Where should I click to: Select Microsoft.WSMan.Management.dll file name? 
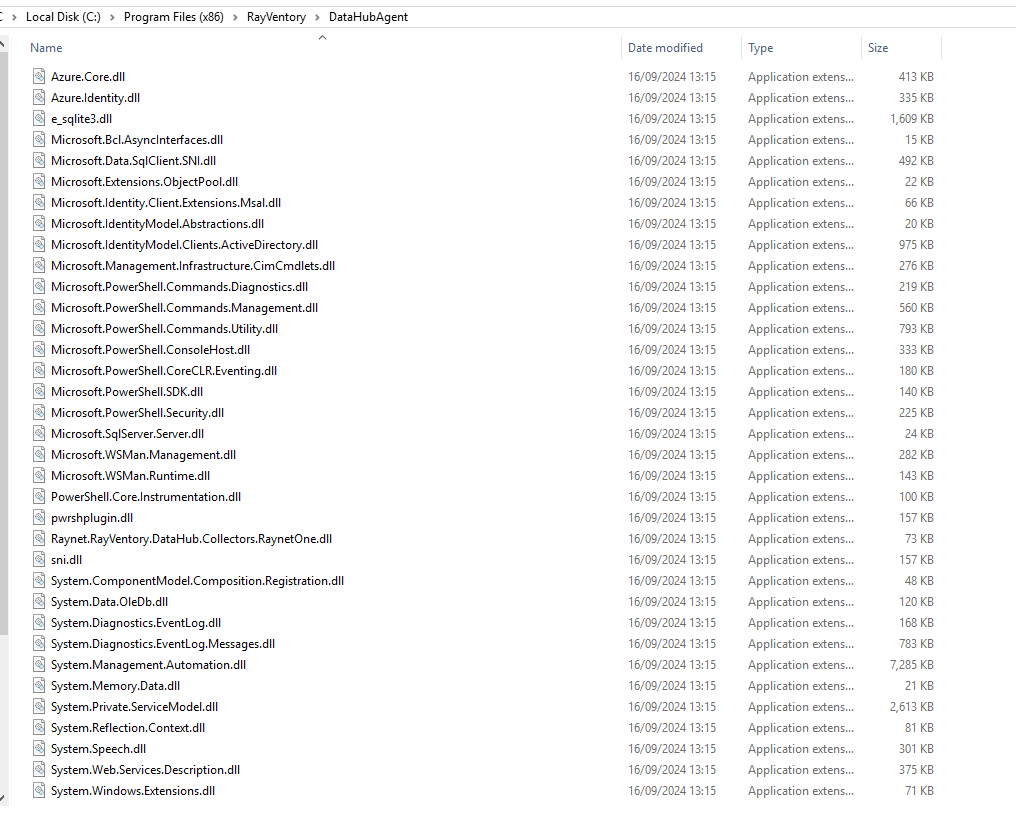pyautogui.click(x=143, y=455)
